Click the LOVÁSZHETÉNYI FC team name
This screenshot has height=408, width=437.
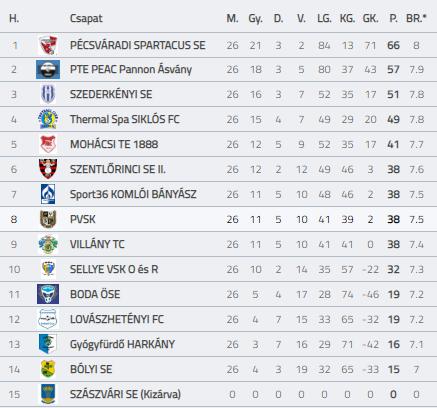point(117,319)
